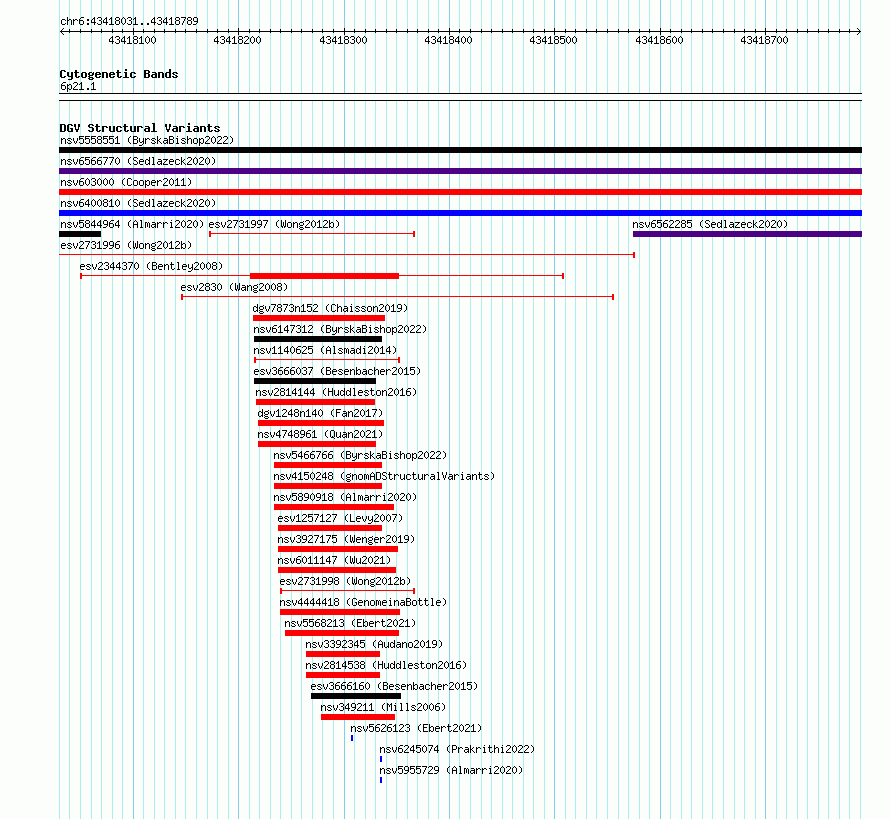
Task: Click the nsv603000 (Cooper2011) label
Action: [126, 182]
